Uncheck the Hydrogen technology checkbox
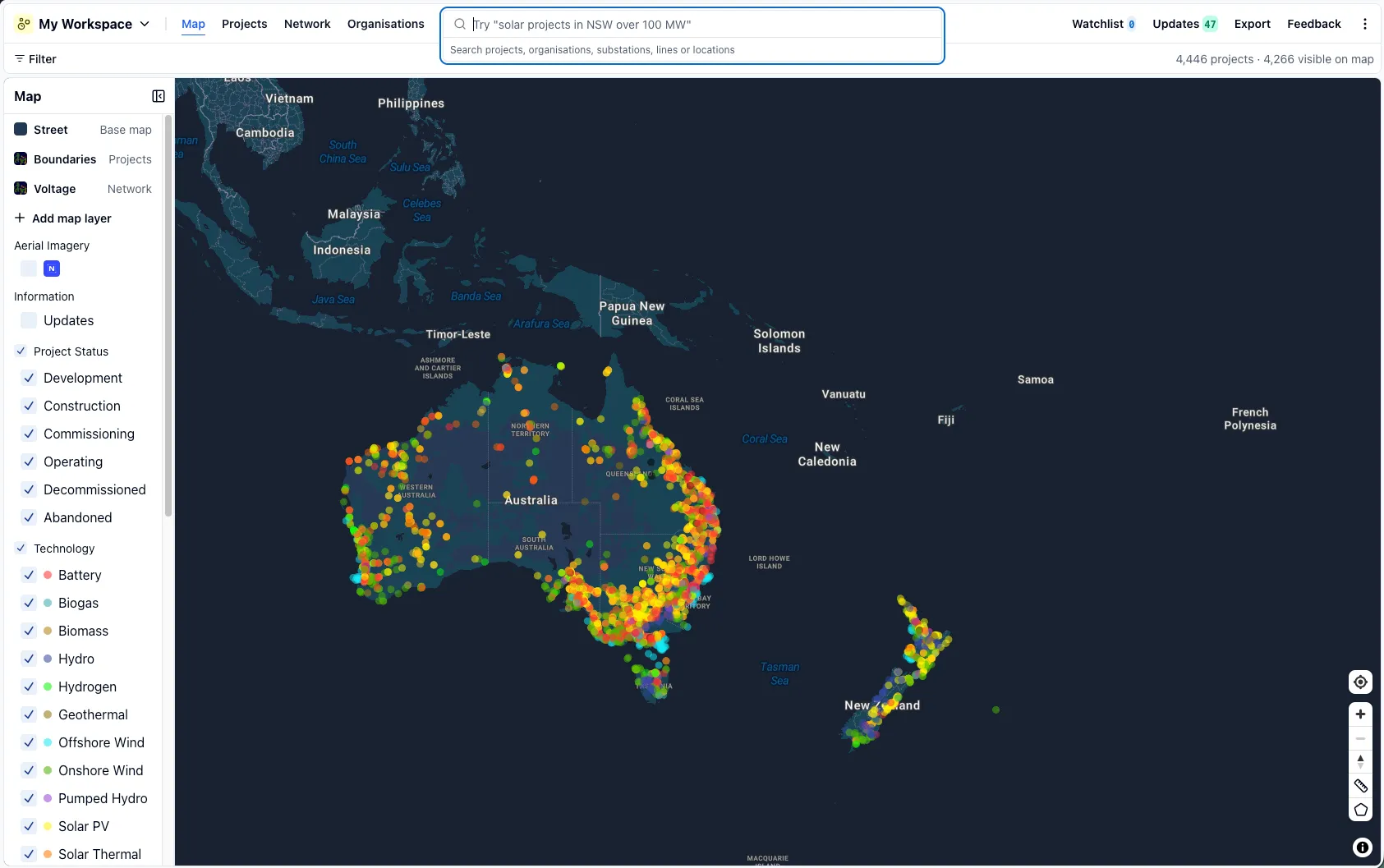Screen dimensions: 1384x868 click(x=29, y=687)
